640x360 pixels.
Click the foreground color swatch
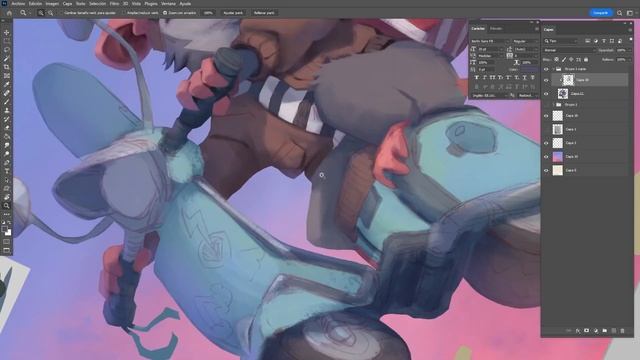pos(4,229)
